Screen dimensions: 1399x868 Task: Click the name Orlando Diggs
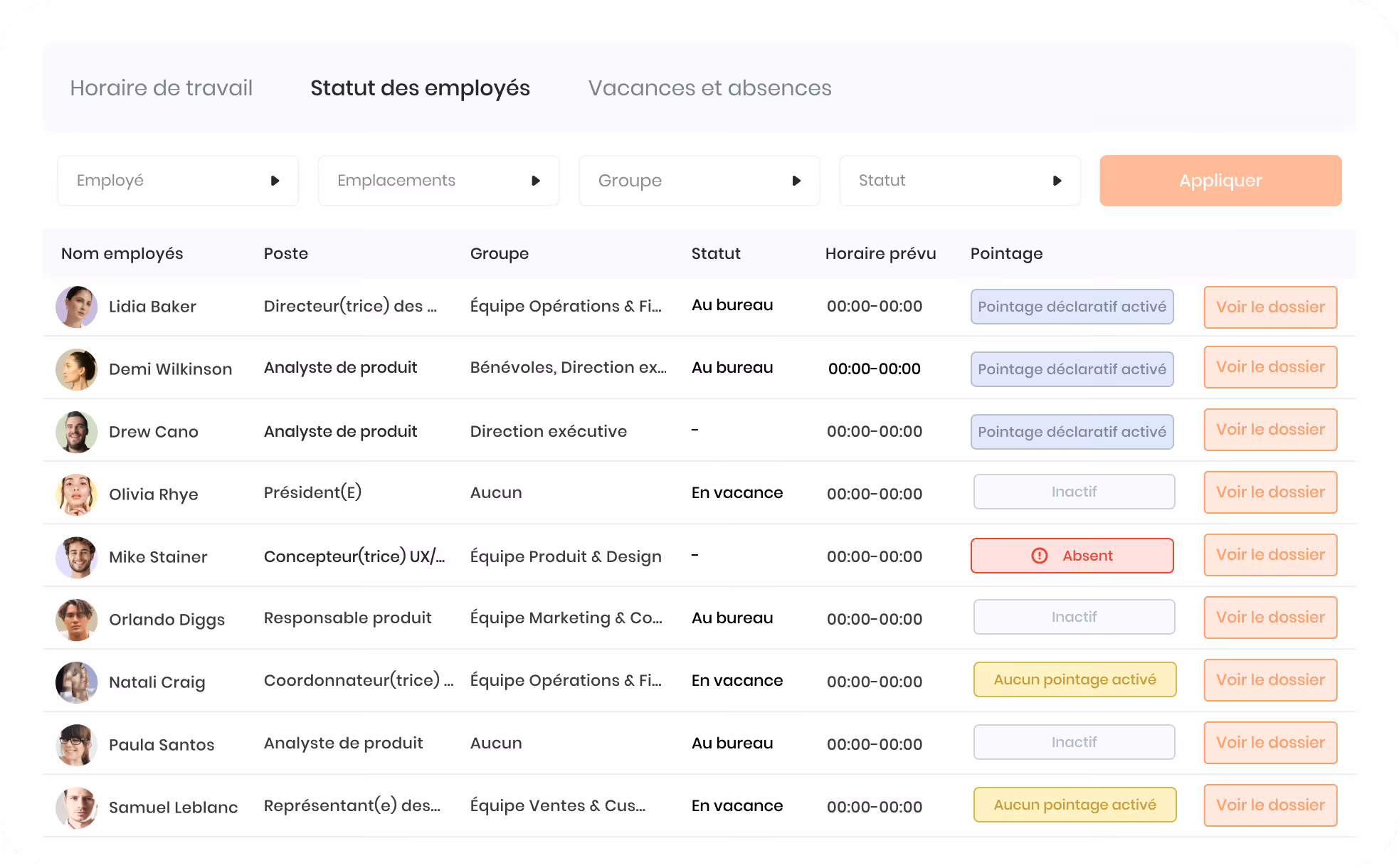pyautogui.click(x=167, y=620)
